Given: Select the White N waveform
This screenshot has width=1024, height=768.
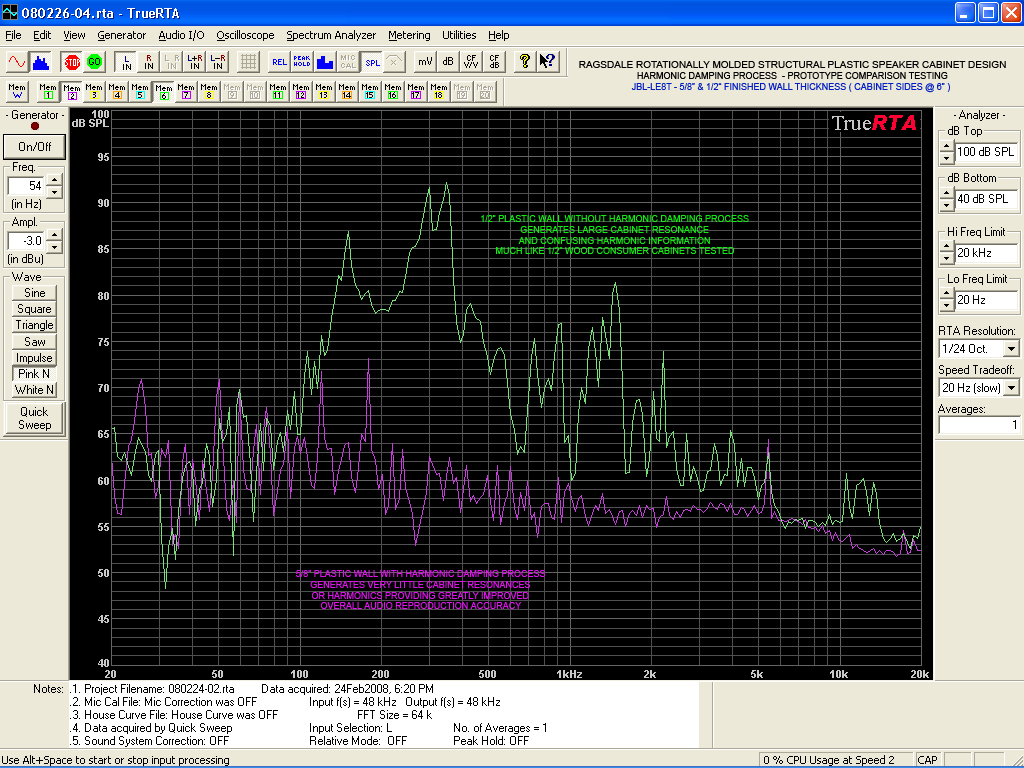Looking at the screenshot, I should [x=34, y=390].
